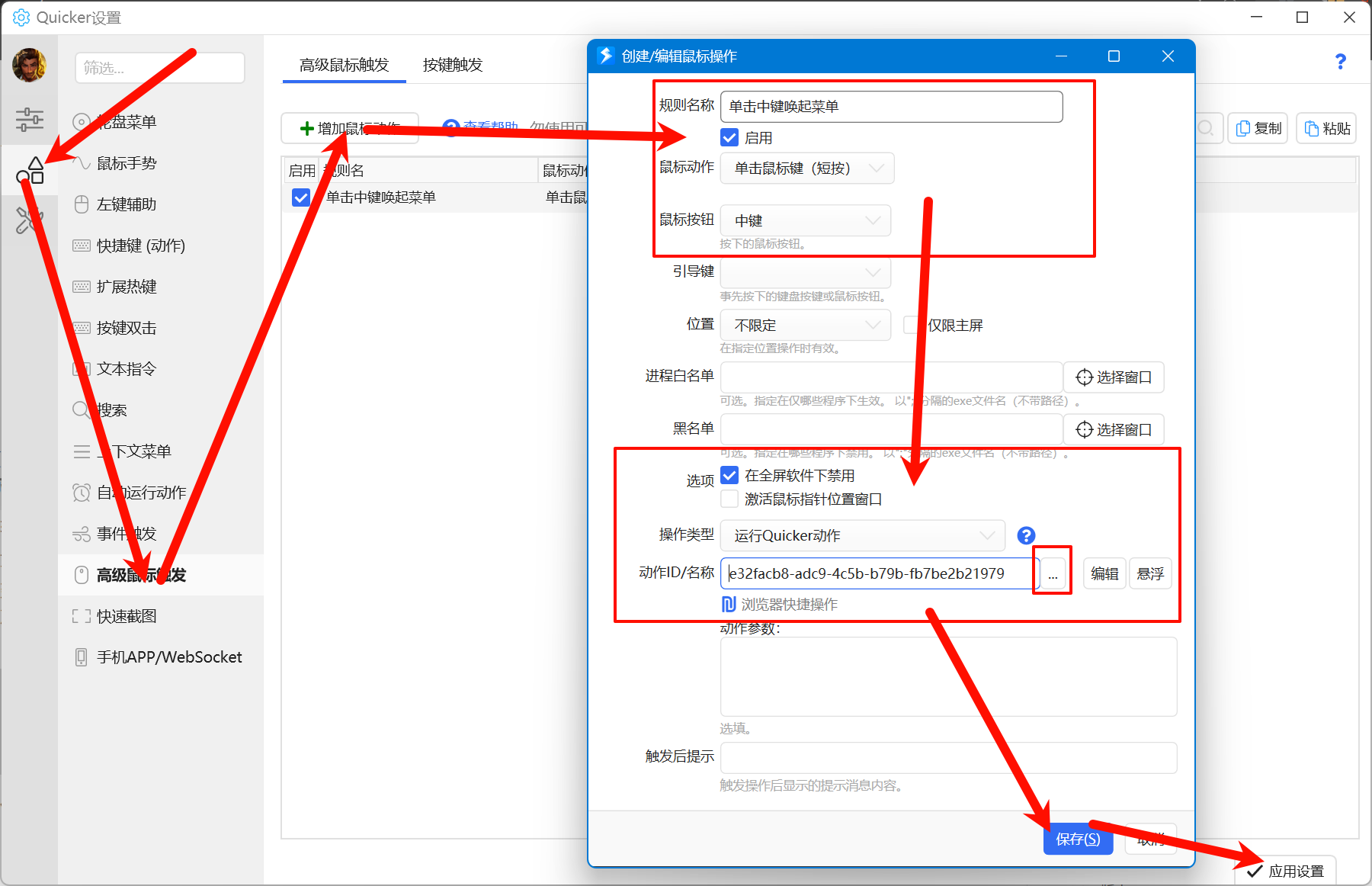The image size is (1372, 886).
Task: Click 应用设置 button
Action: [1286, 871]
